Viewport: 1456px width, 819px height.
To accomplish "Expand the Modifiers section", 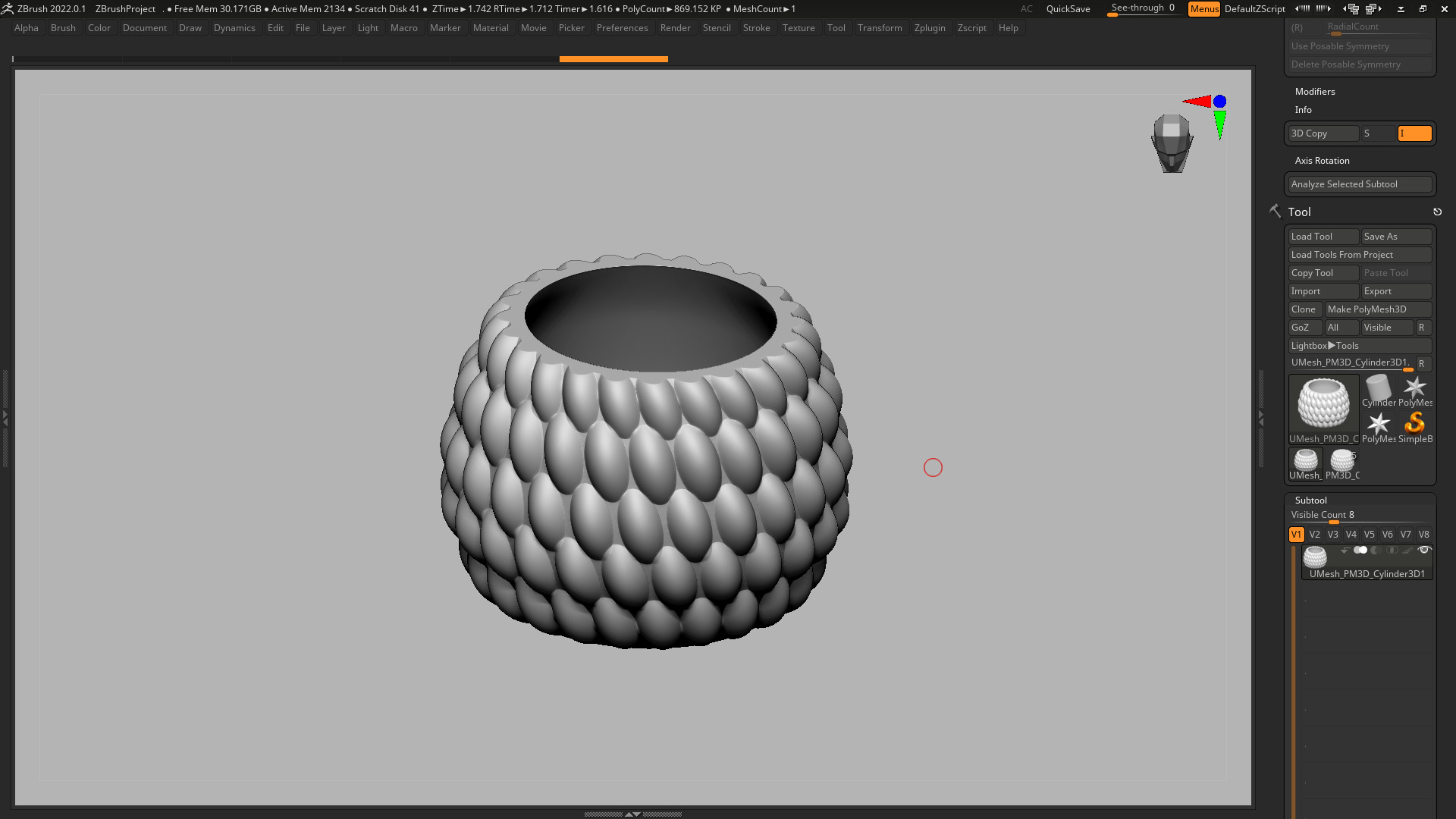I will pos(1315,92).
